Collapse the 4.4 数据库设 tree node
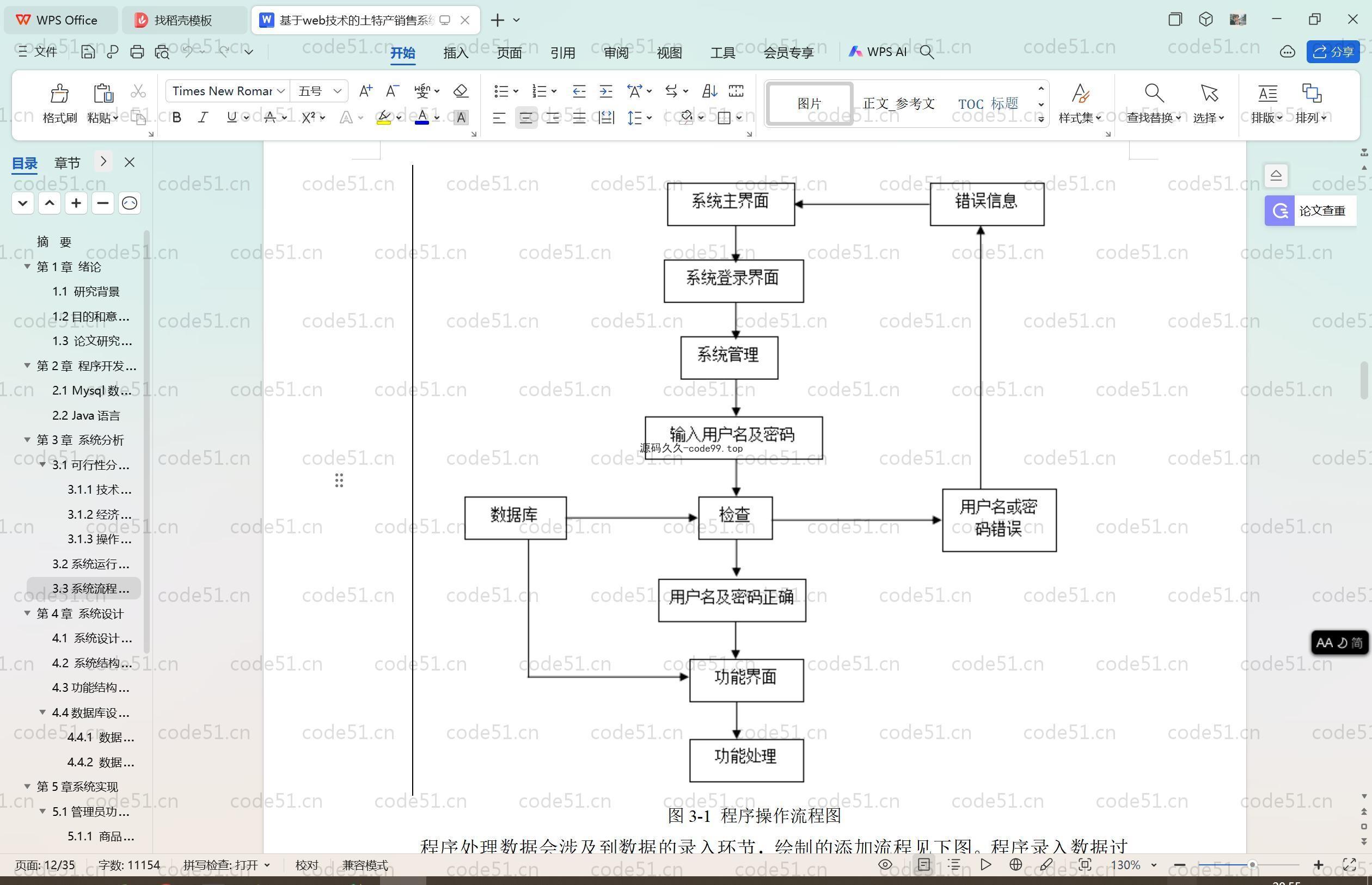Image resolution: width=1372 pixels, height=885 pixels. 42,712
